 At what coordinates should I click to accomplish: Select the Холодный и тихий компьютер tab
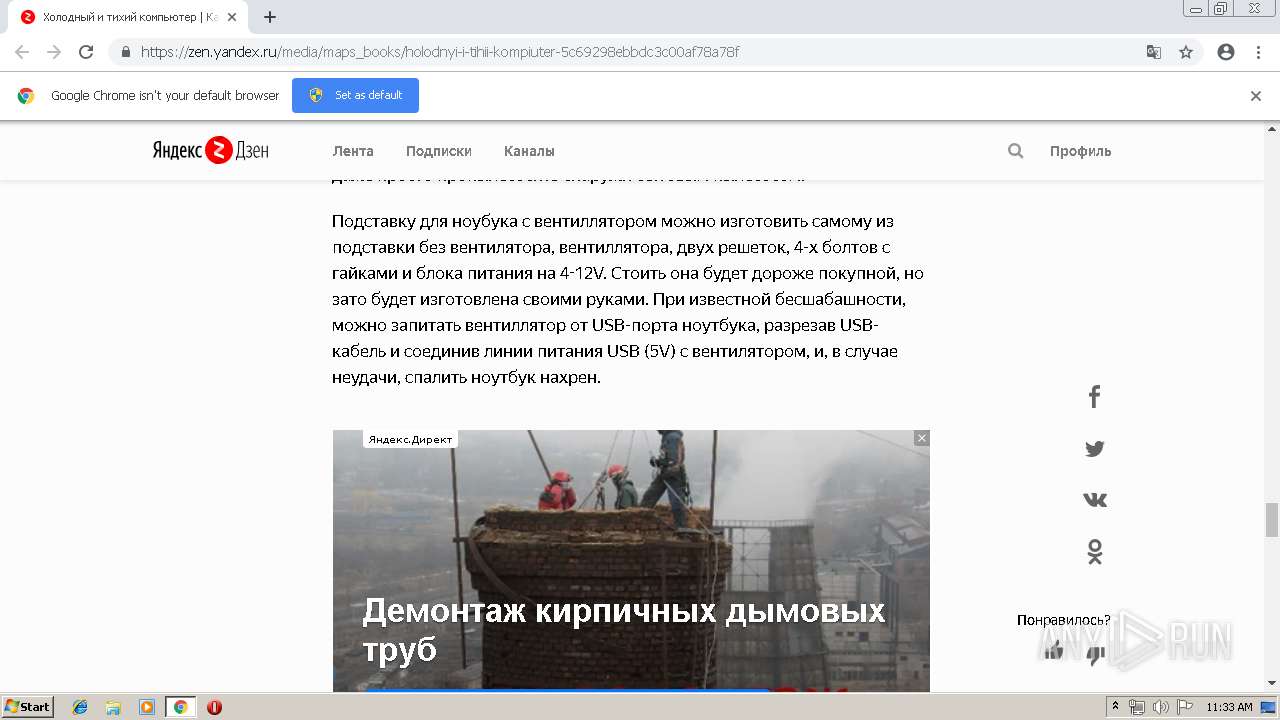[x=128, y=17]
